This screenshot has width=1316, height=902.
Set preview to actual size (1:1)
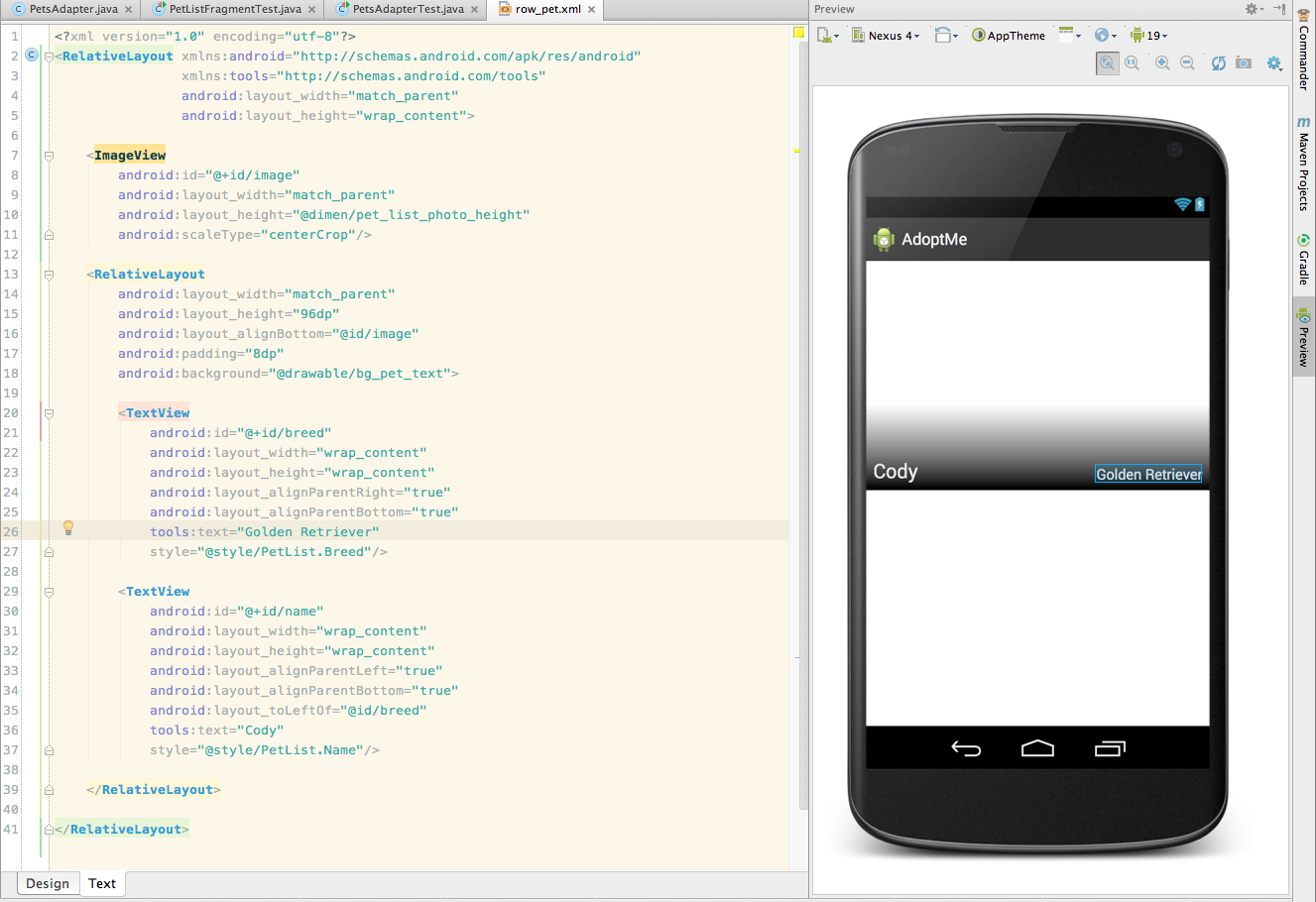coord(1132,63)
